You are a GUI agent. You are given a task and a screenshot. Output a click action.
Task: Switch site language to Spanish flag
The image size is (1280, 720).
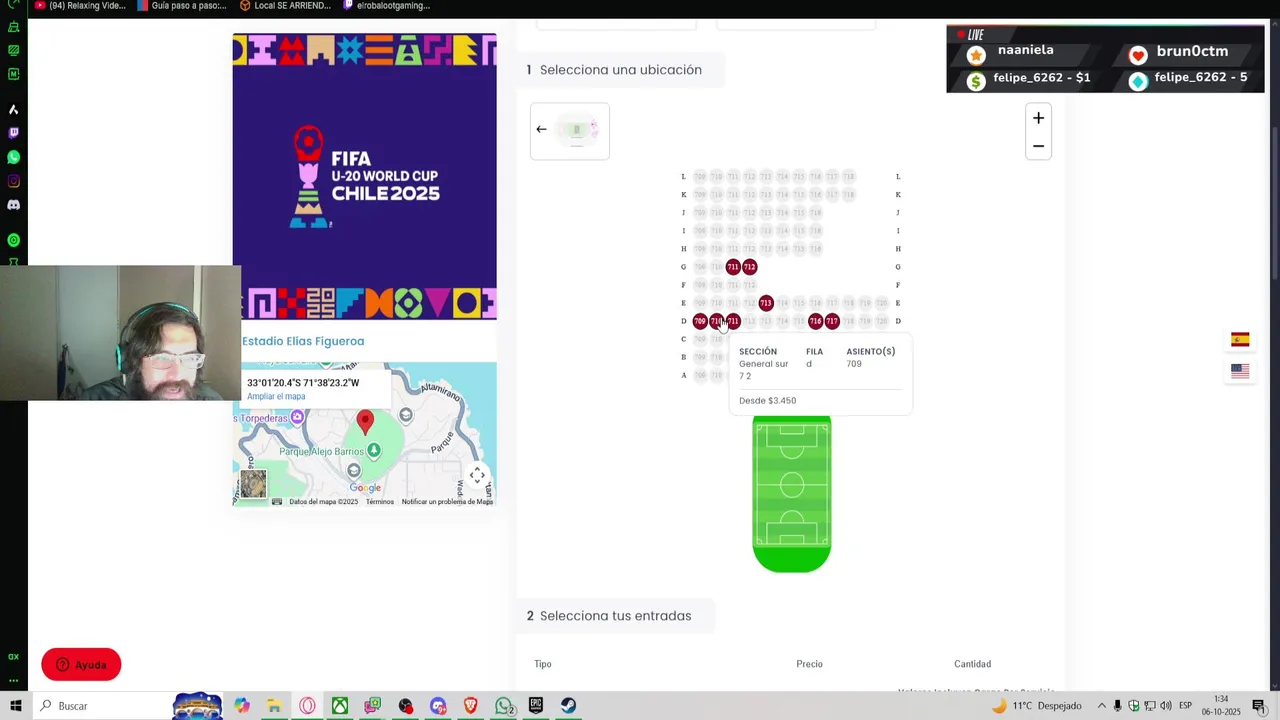click(x=1240, y=340)
